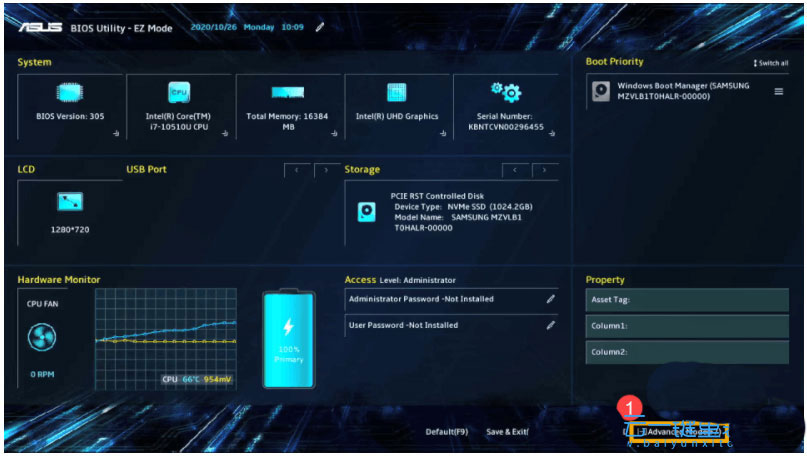Click the 1280*720 resolution text

pyautogui.click(x=70, y=230)
